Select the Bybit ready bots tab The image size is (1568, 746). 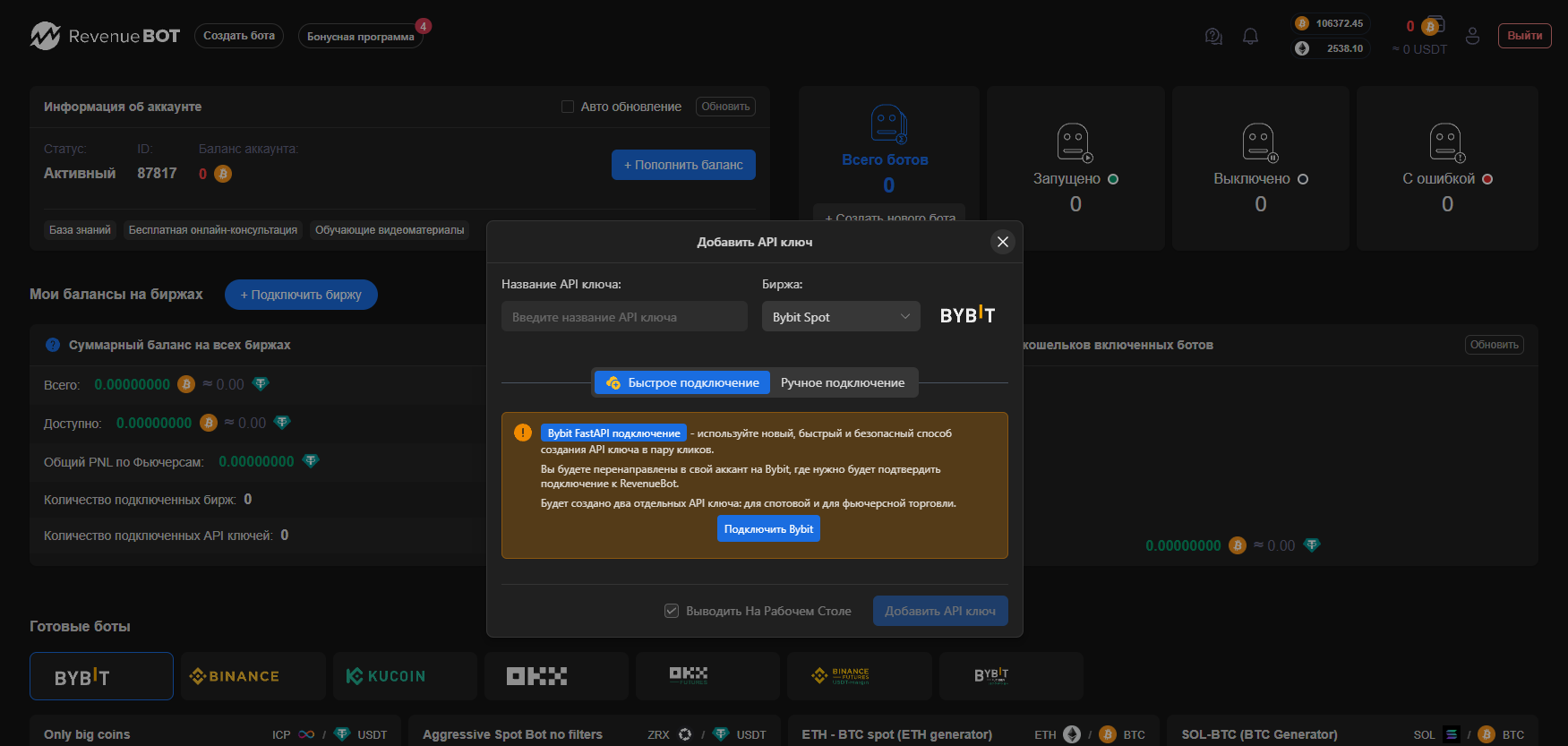[101, 676]
